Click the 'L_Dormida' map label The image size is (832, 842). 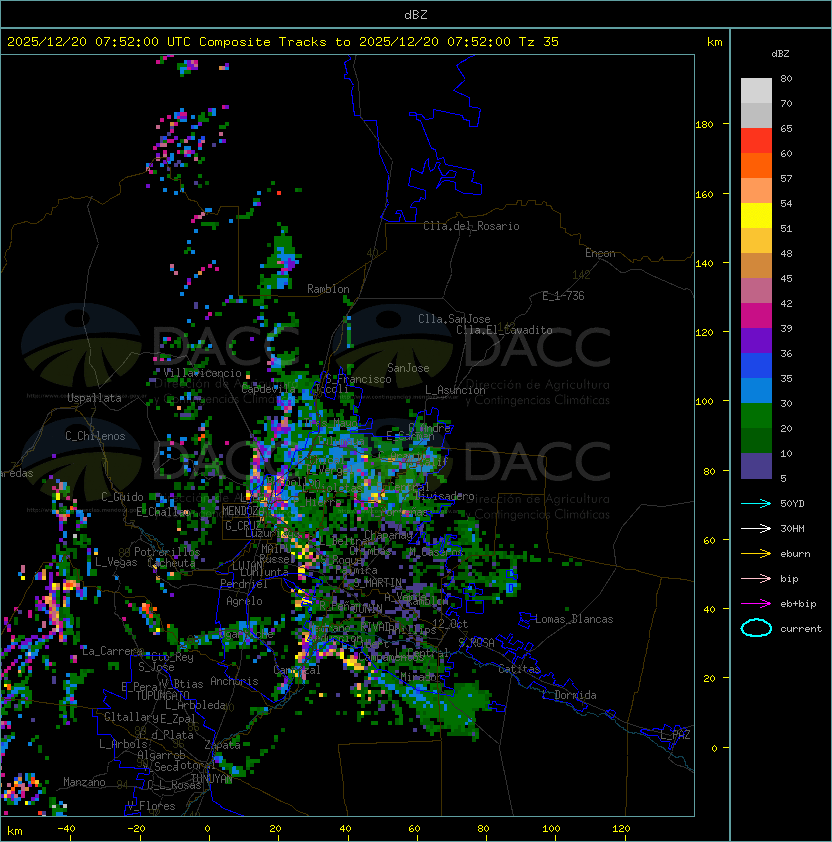click(x=569, y=695)
